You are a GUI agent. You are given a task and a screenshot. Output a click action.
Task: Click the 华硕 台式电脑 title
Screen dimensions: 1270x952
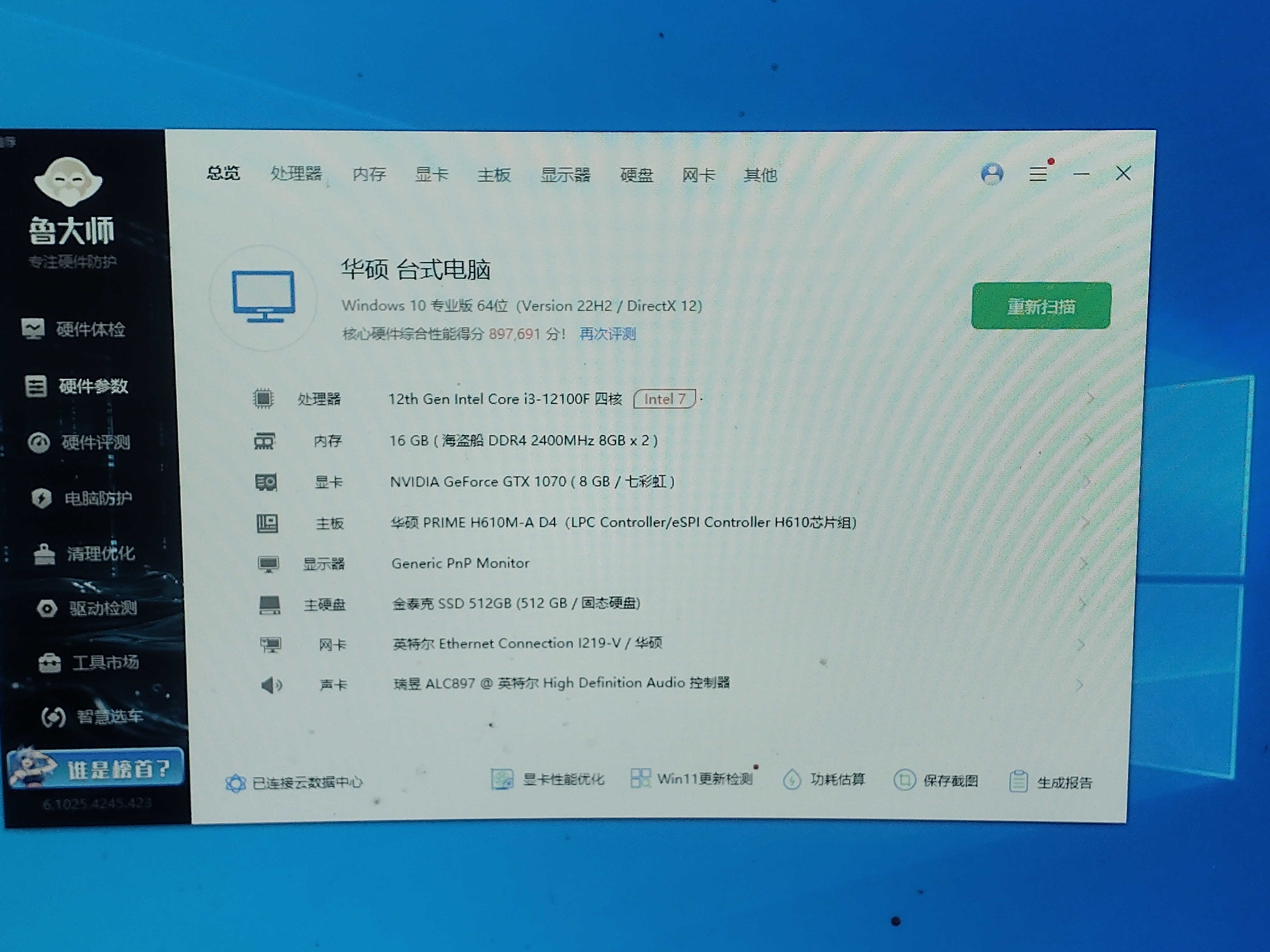416,269
